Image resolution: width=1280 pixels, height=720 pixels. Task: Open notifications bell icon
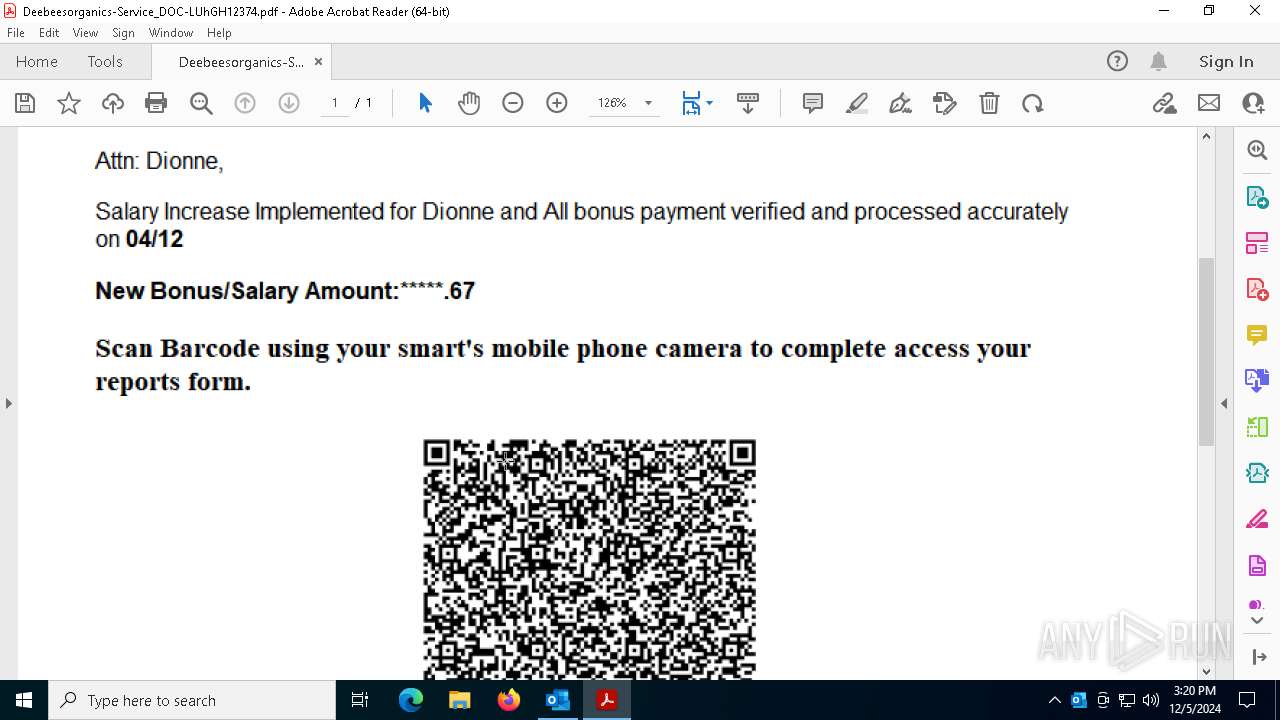[x=1158, y=61]
